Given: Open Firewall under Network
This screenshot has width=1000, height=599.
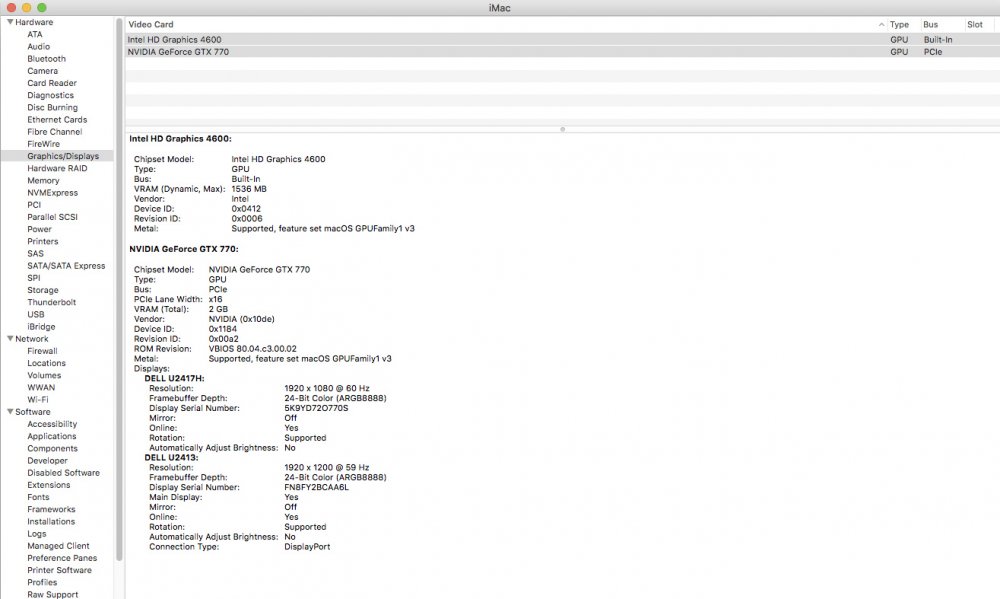Looking at the screenshot, I should point(42,351).
